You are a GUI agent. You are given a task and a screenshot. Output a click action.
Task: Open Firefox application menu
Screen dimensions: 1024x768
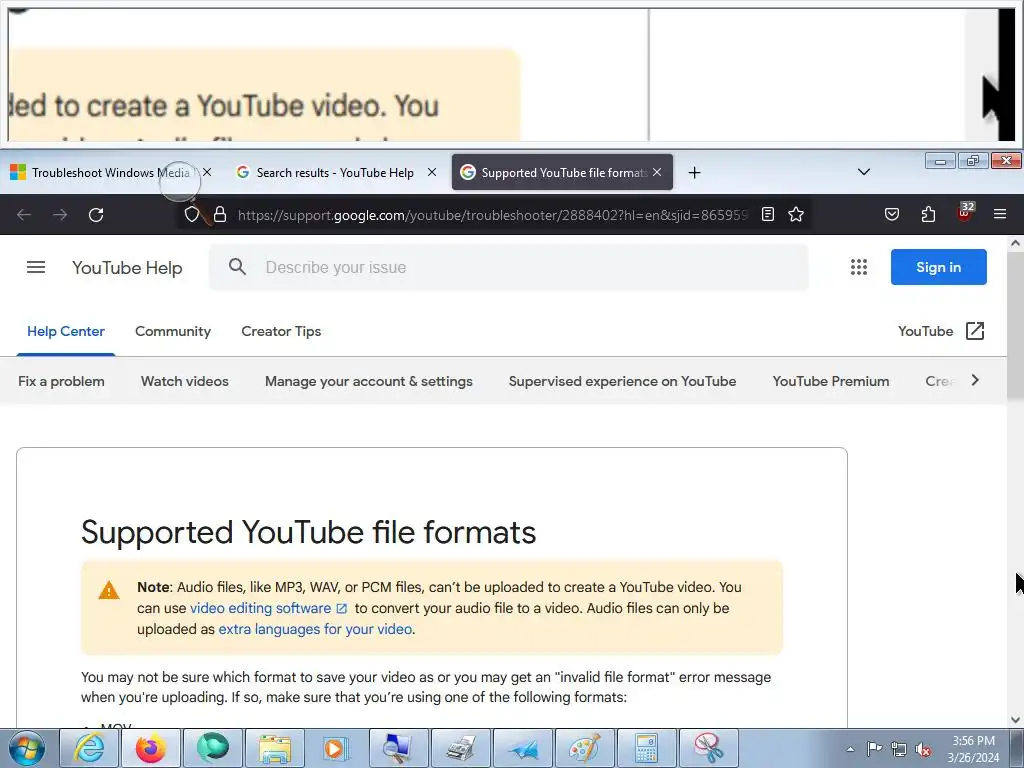click(1000, 214)
